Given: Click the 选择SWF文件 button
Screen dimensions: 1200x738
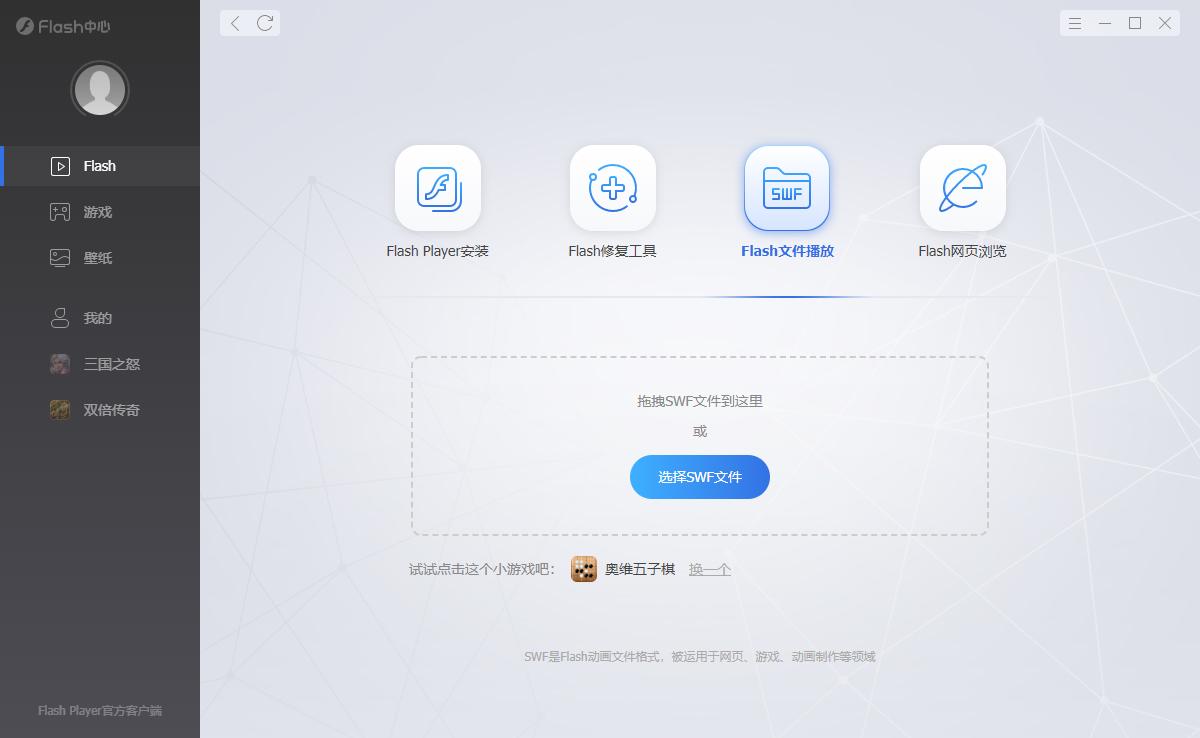Looking at the screenshot, I should pos(700,477).
